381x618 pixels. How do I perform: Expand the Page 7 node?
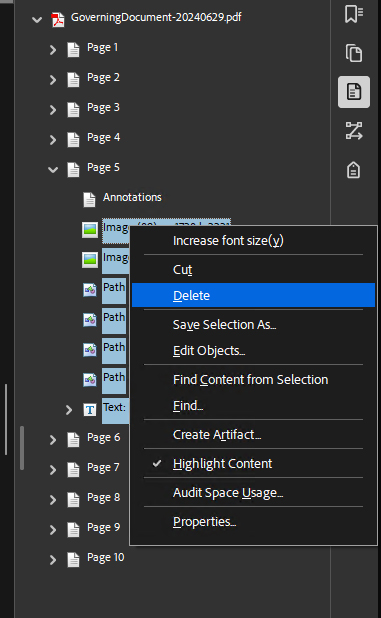pyautogui.click(x=53, y=470)
